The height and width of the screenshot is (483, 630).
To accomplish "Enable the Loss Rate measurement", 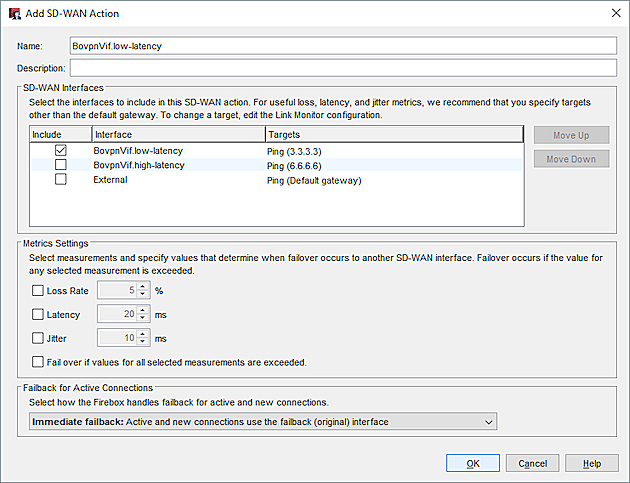I will tap(38, 291).
